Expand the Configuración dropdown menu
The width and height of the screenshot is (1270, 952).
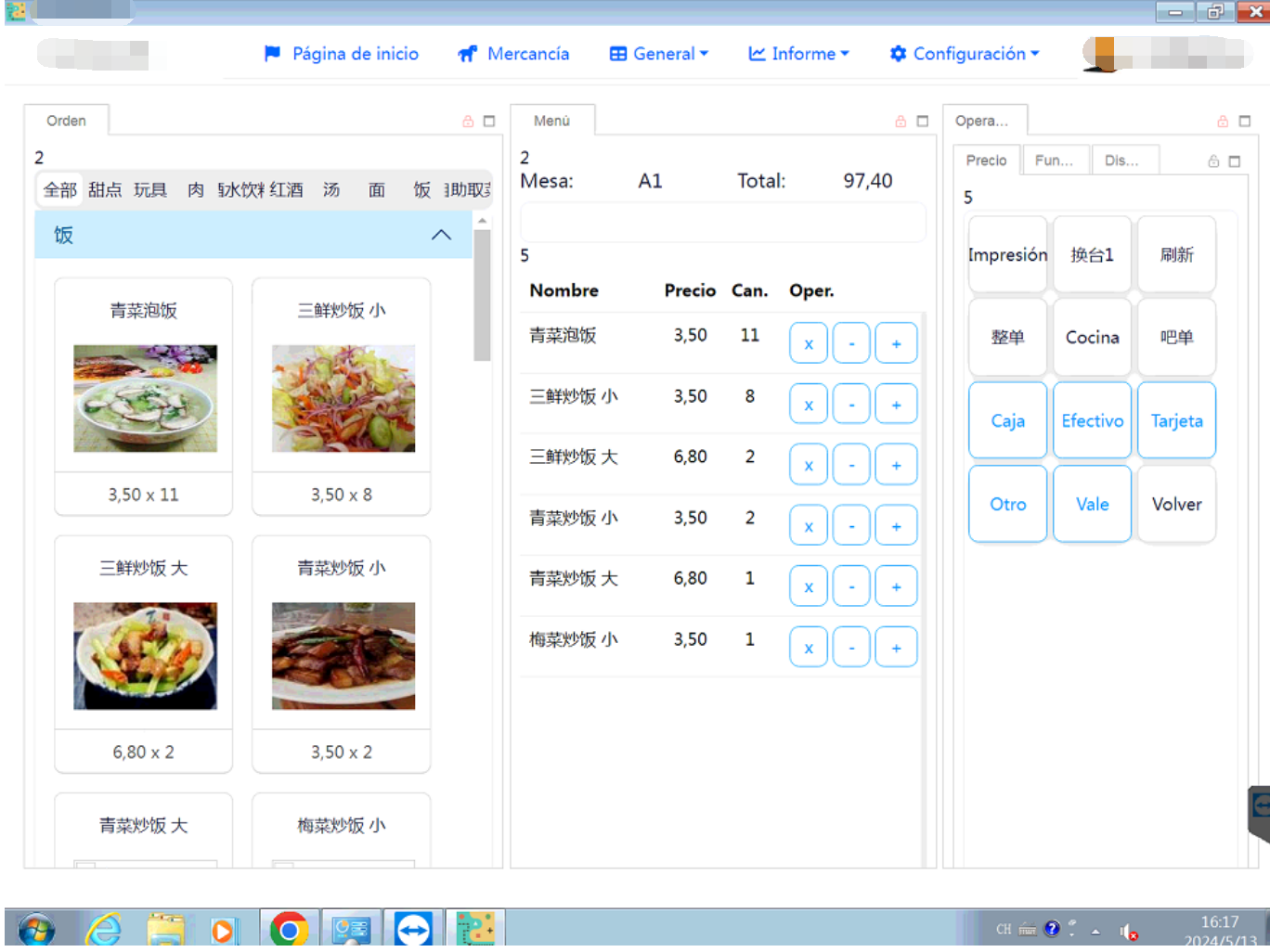[x=964, y=54]
